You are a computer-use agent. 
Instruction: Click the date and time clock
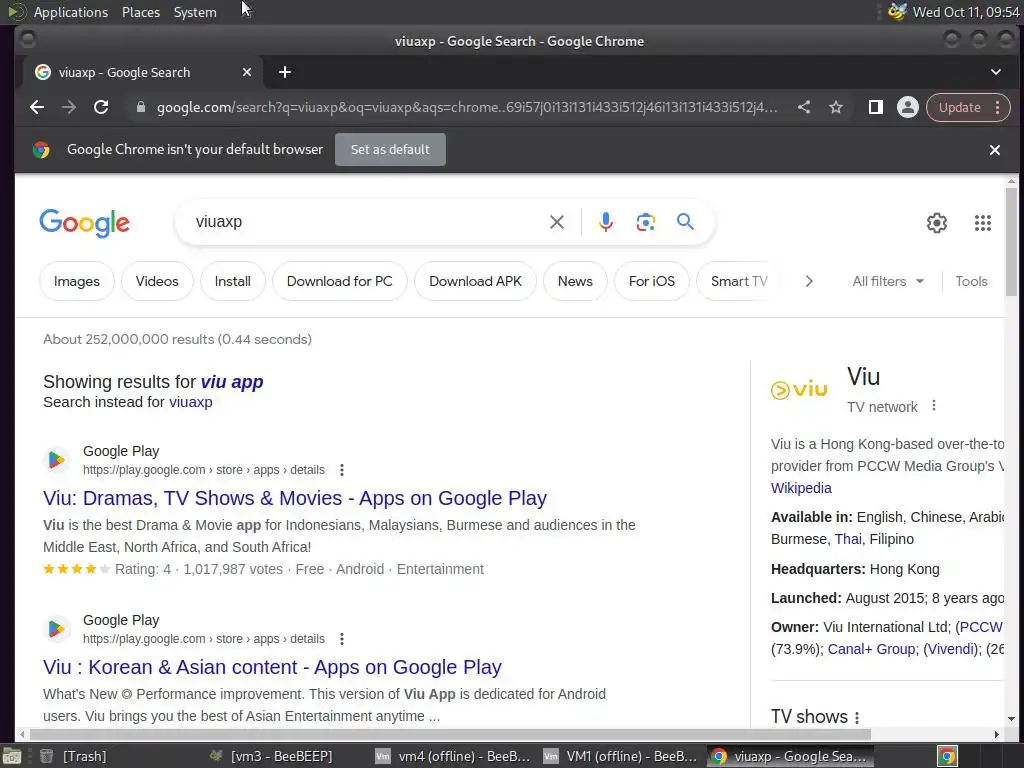(966, 12)
